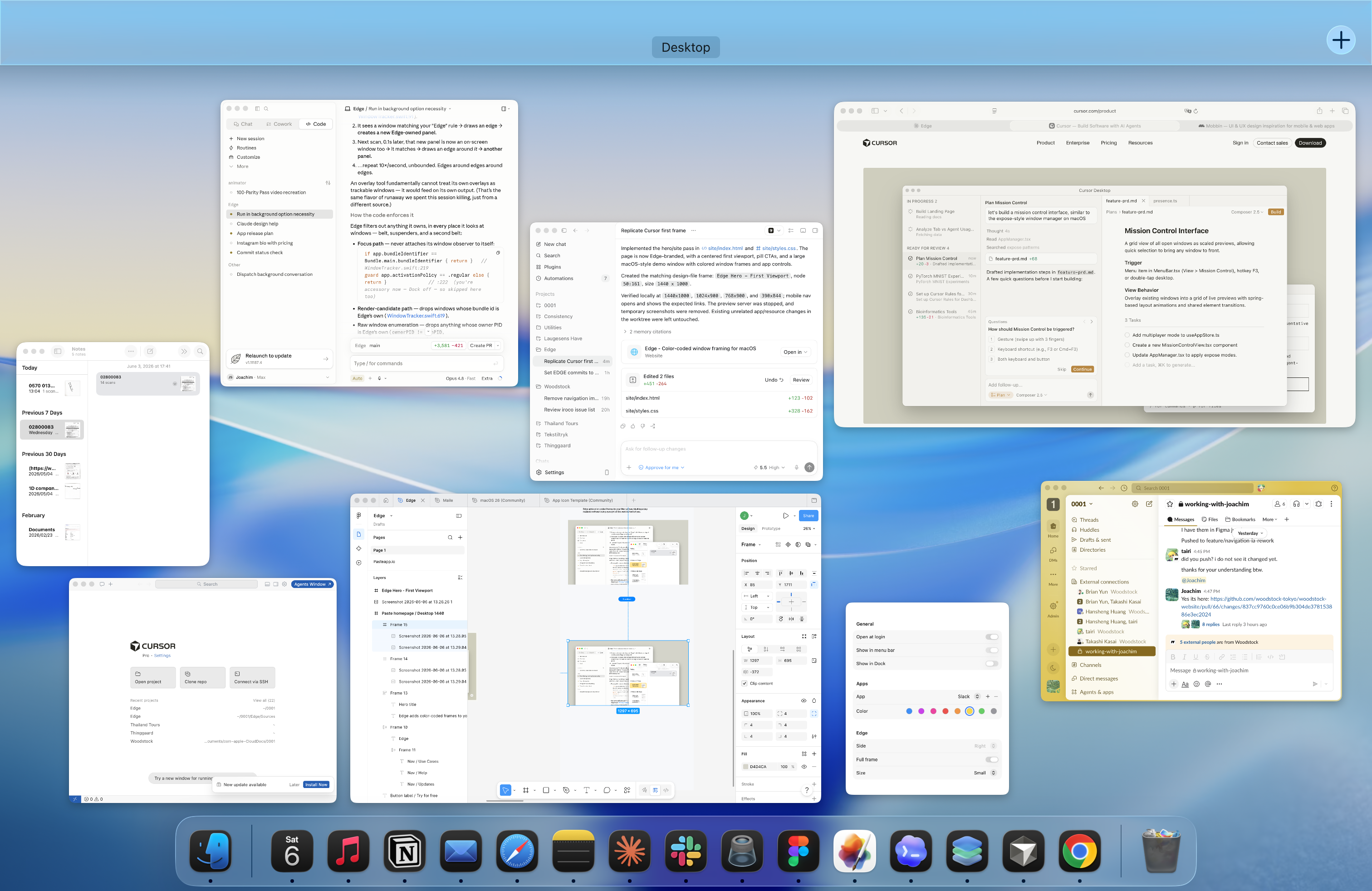Screen dimensions: 1372x891
Task: Switch Figma to Dev Mode code icon
Action: [x=666, y=790]
